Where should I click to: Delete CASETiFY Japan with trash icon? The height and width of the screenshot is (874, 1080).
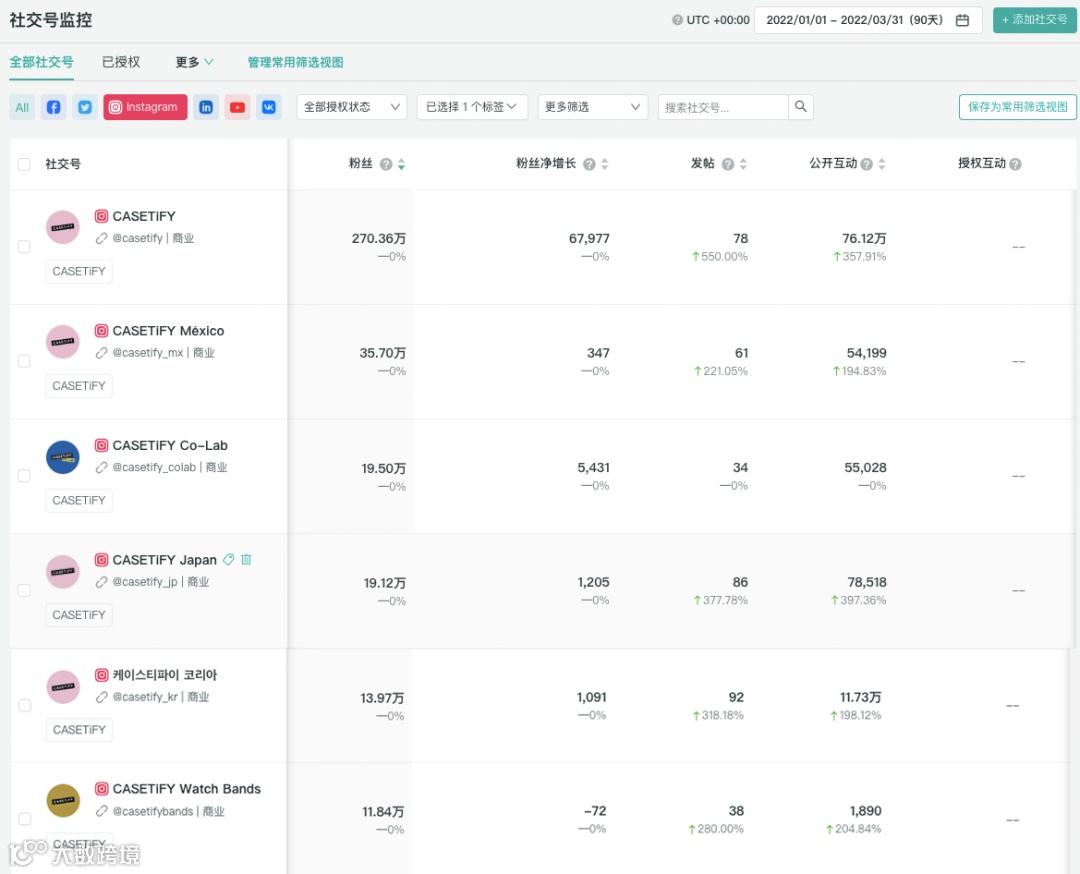(247, 559)
